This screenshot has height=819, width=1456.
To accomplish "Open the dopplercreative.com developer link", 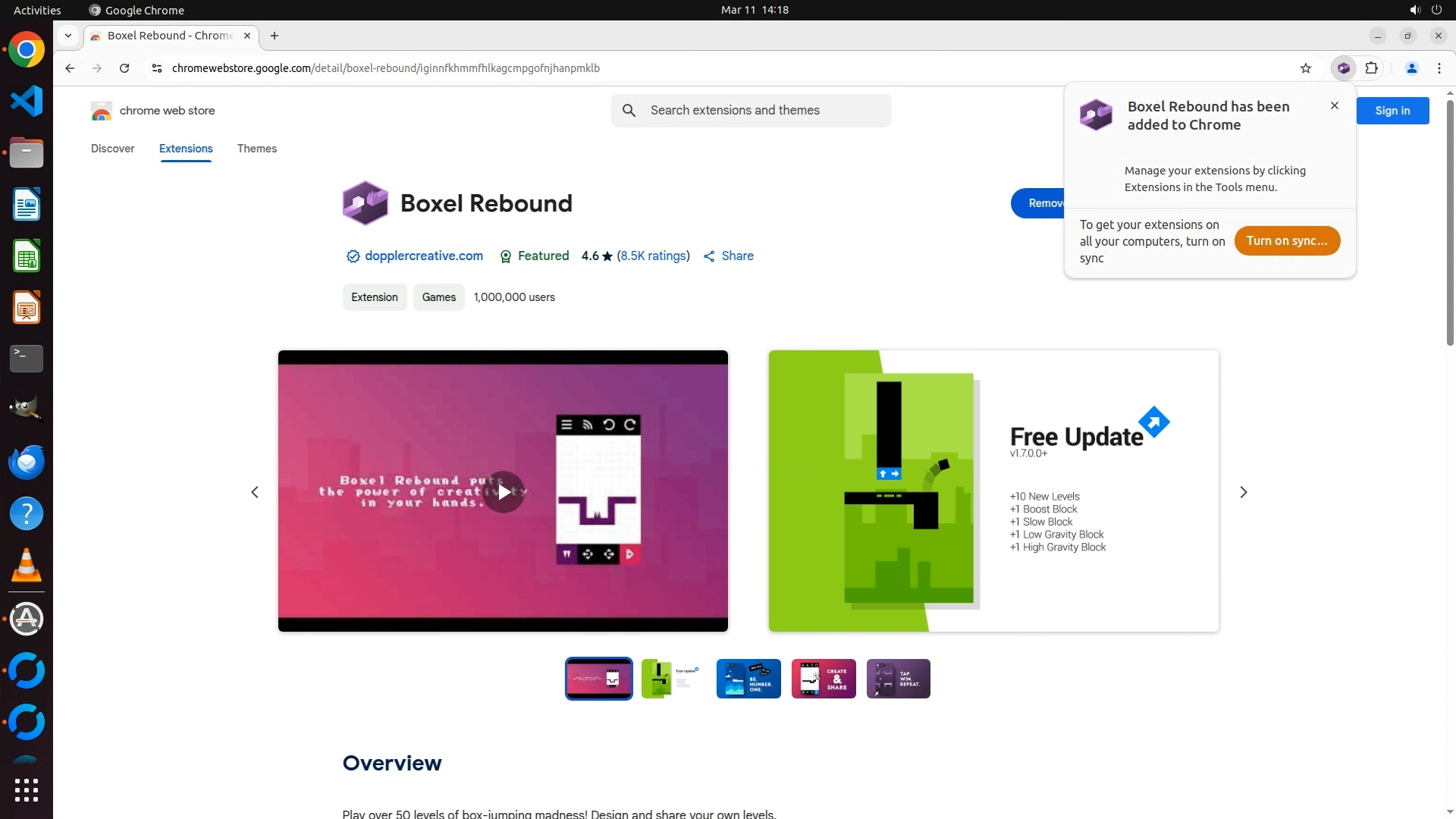I will (423, 256).
